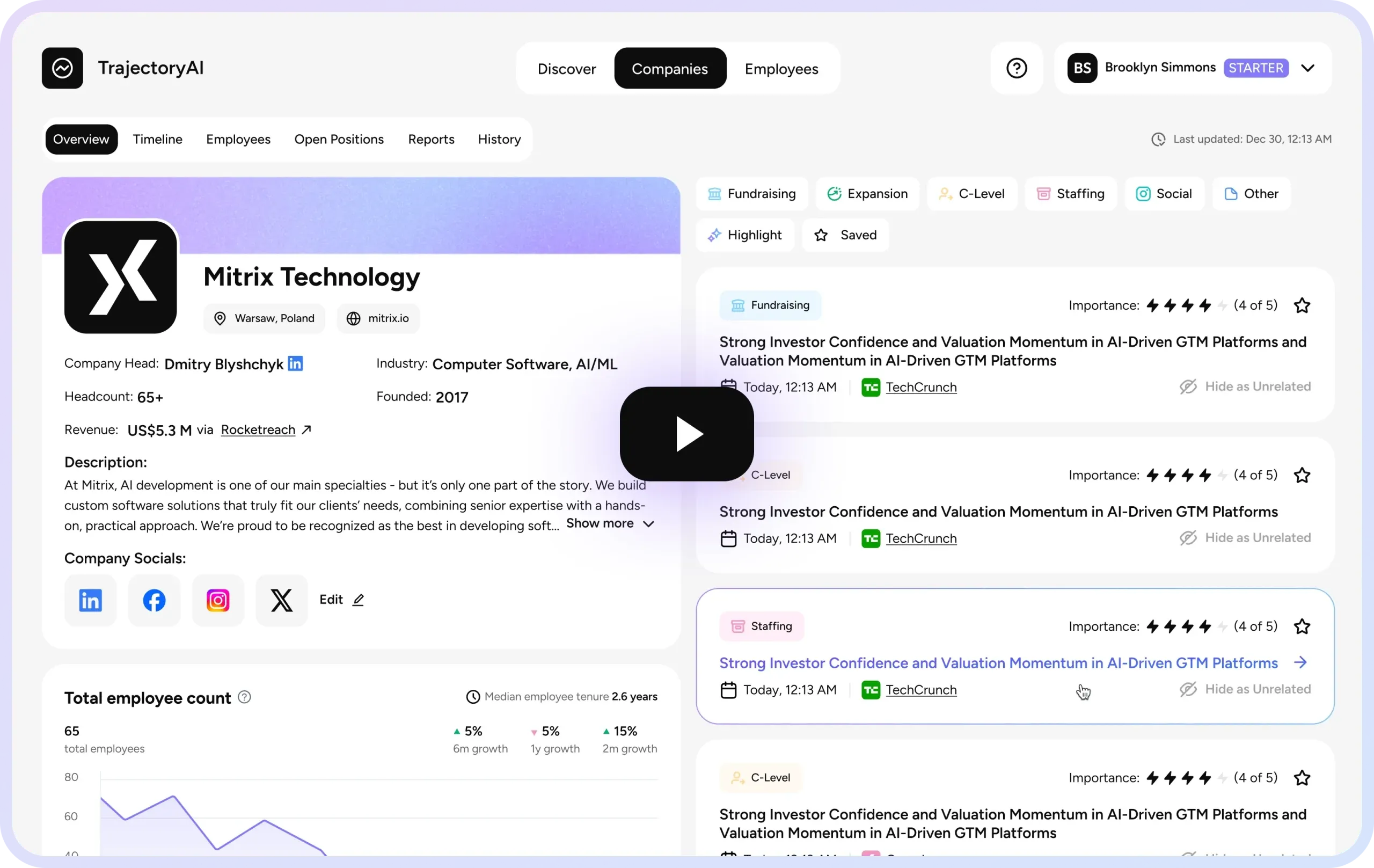Open the LinkedIn company social icon
The image size is (1374, 868).
(x=90, y=600)
